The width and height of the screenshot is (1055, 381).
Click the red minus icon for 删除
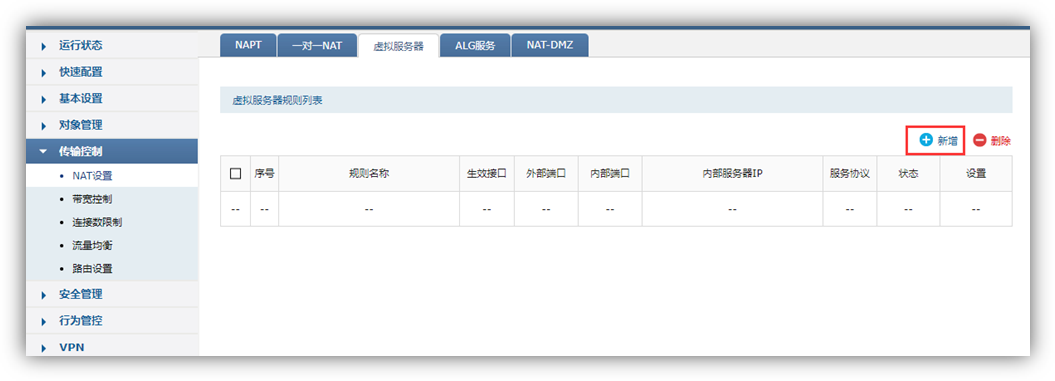[x=980, y=141]
